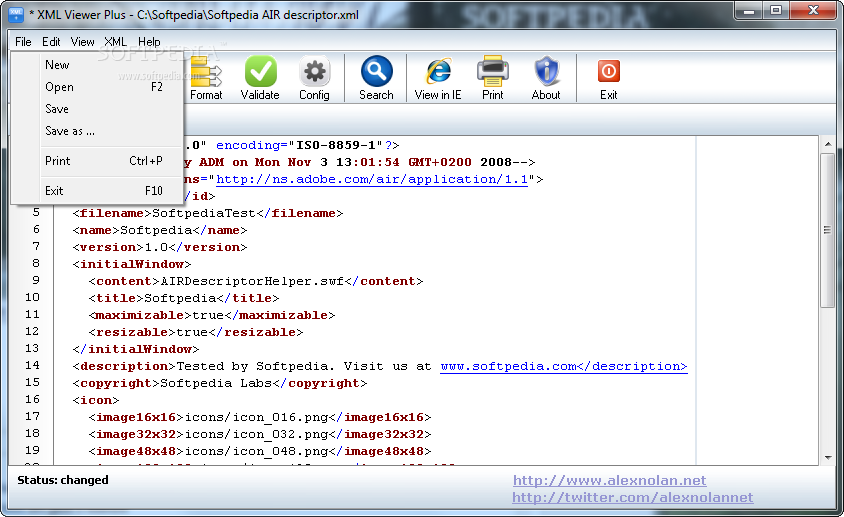Click the SoftpediaTest filename value on line 5
The image size is (844, 517).
pos(204,213)
